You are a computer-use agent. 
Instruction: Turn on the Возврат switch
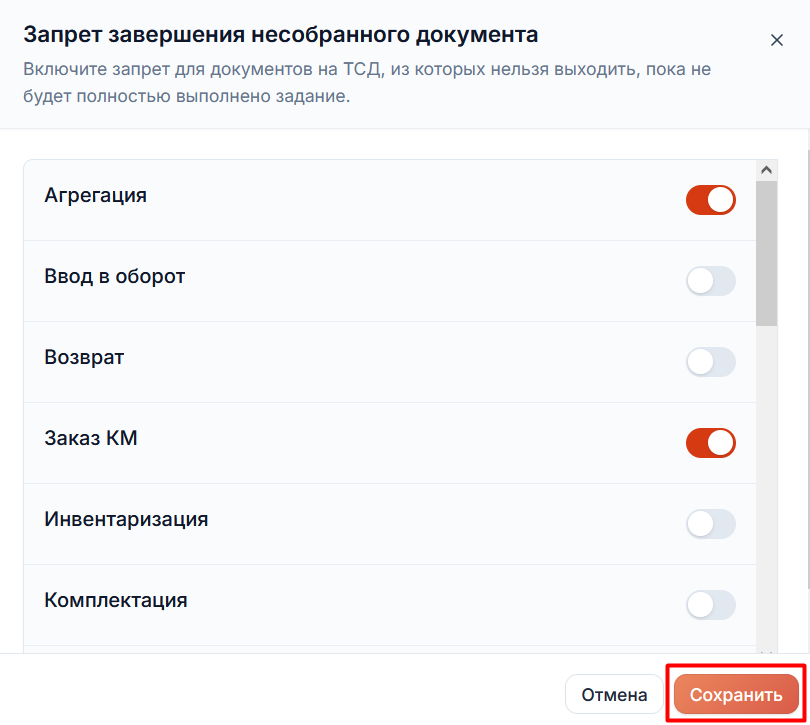point(711,362)
